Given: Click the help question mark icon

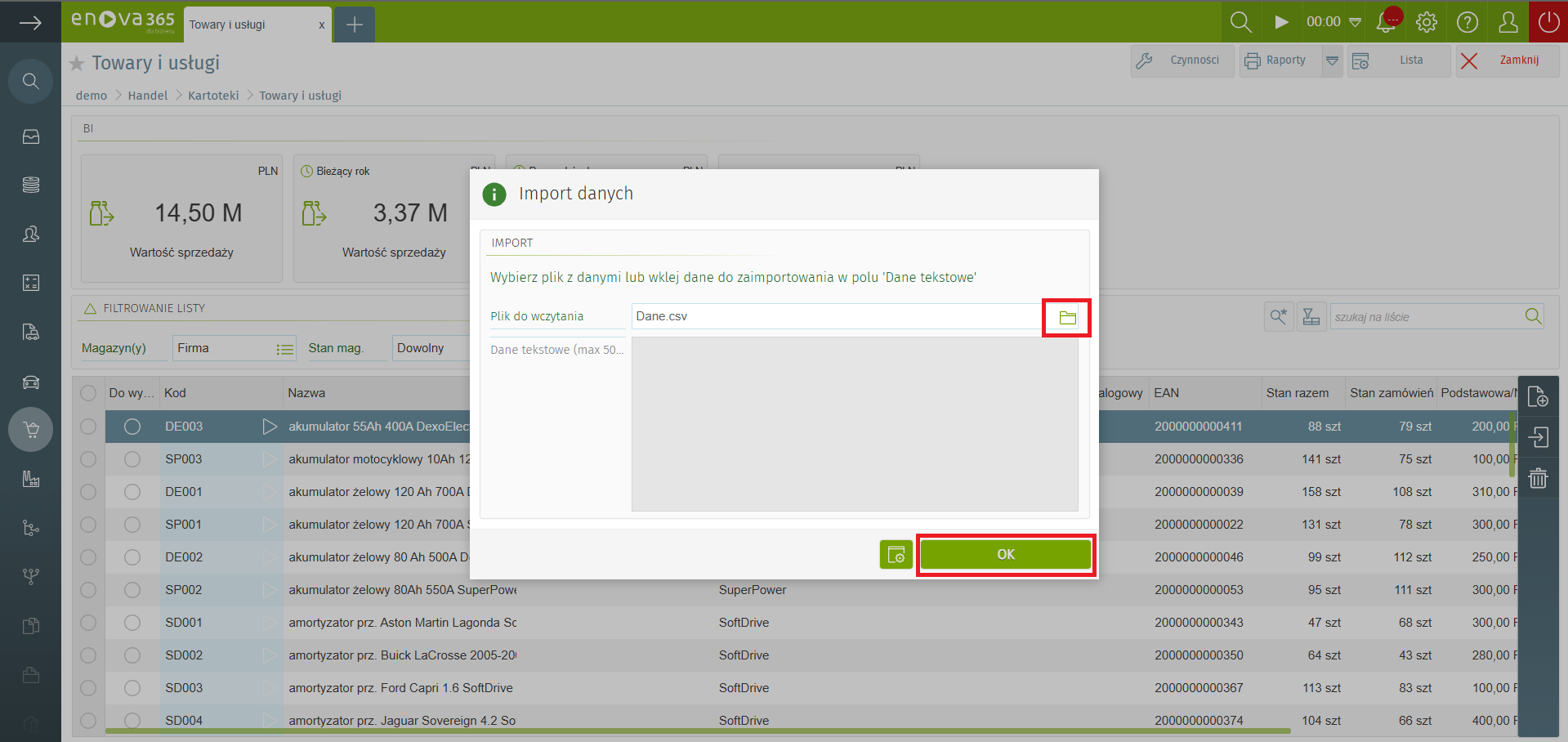Looking at the screenshot, I should (1467, 22).
